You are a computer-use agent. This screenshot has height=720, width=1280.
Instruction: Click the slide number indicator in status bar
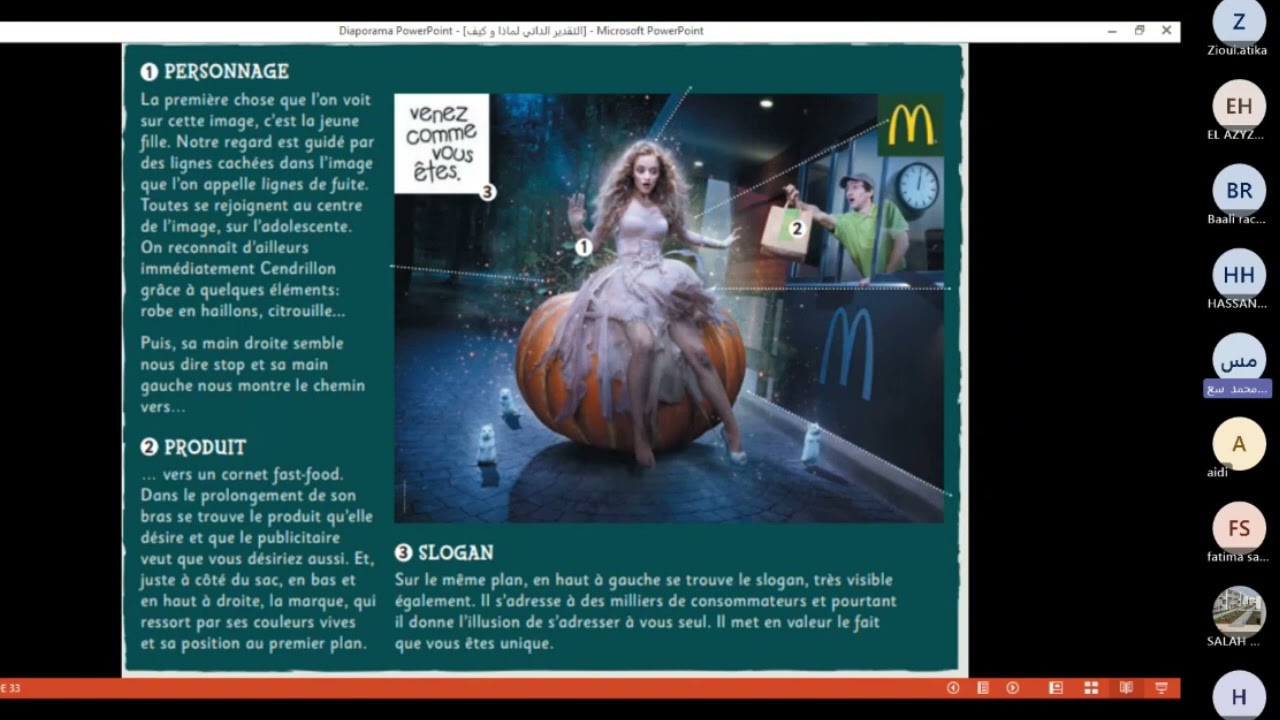(10, 688)
